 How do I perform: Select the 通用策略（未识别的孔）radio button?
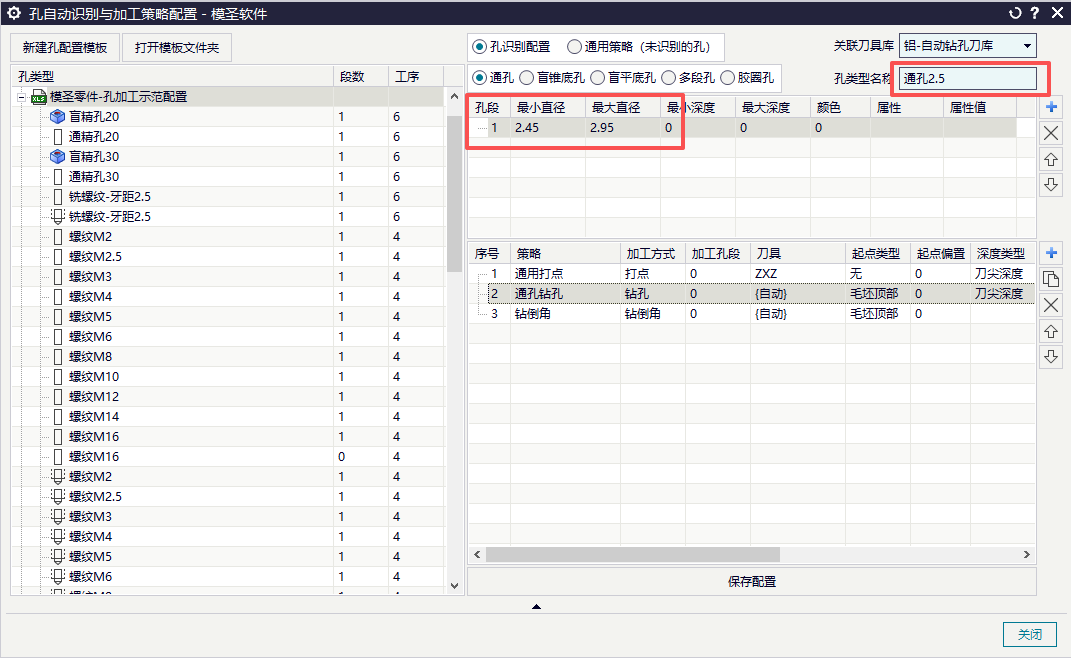click(x=574, y=46)
